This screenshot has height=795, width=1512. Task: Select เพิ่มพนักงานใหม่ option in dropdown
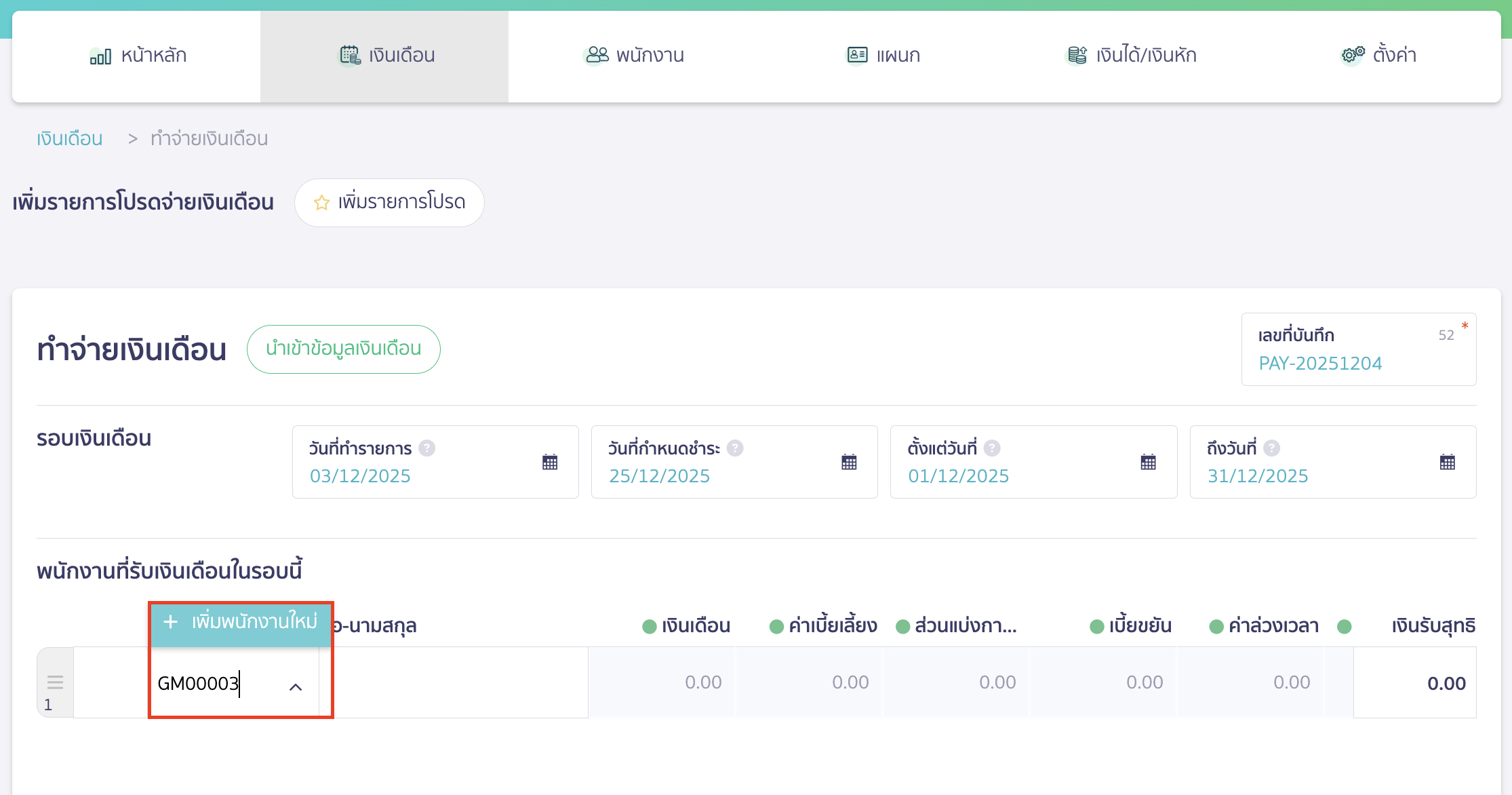[241, 622]
